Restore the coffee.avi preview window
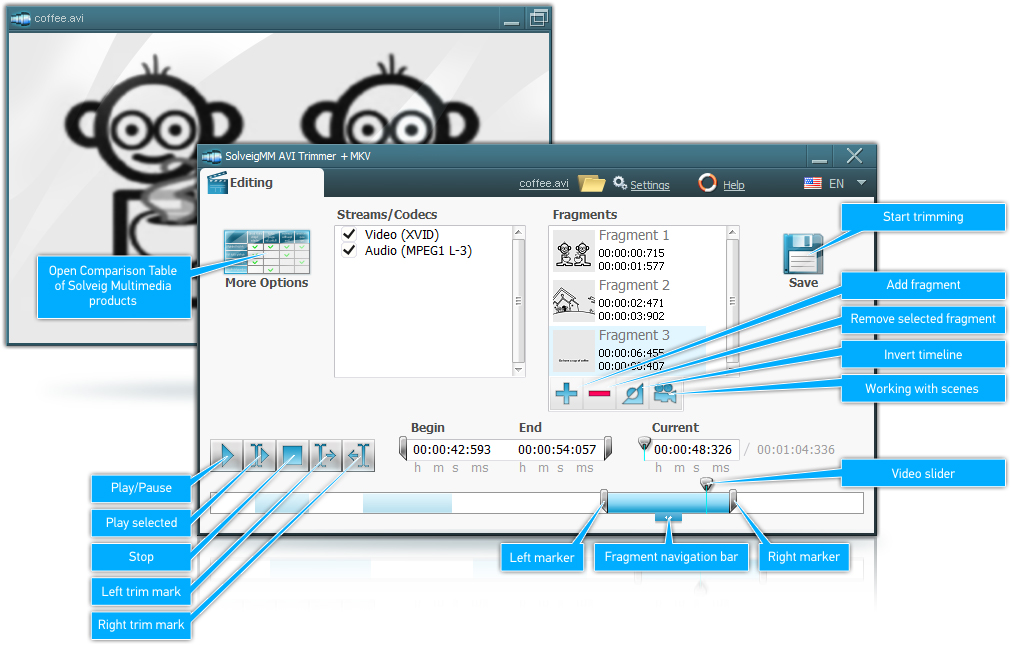Screen dimensions: 1011x645 click(x=538, y=18)
